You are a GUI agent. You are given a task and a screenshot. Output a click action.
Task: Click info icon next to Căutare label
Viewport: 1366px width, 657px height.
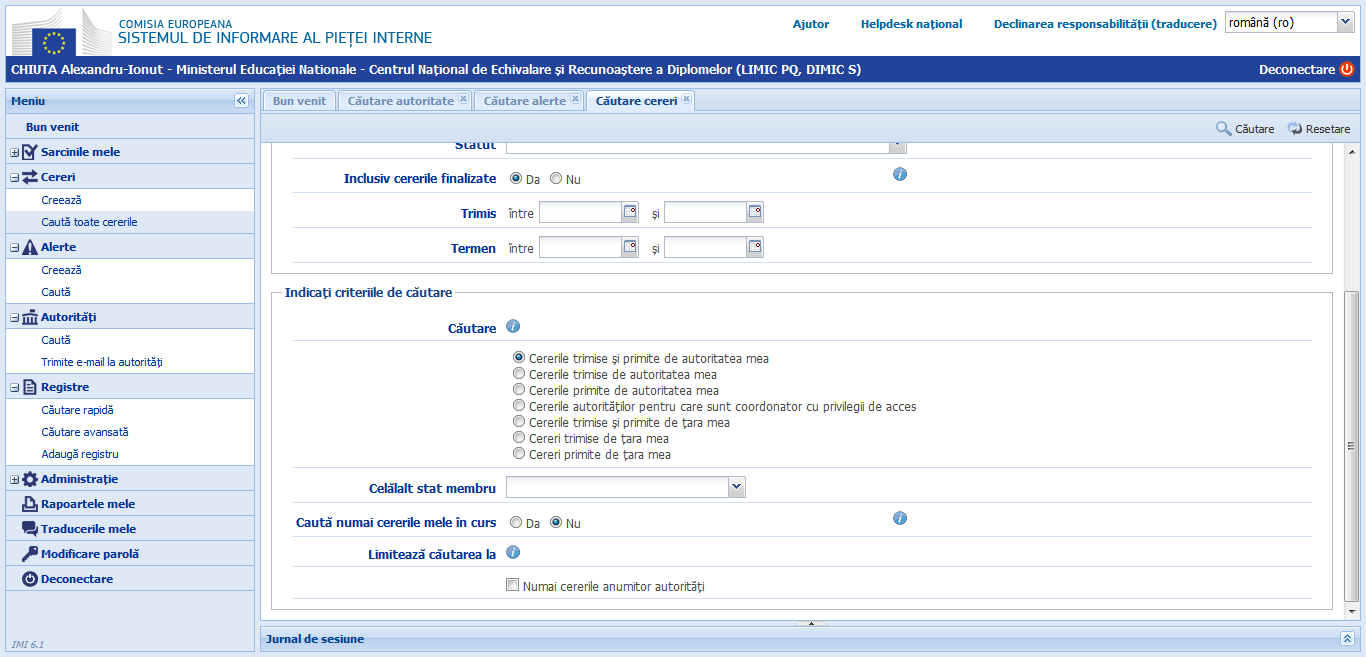[x=513, y=327]
